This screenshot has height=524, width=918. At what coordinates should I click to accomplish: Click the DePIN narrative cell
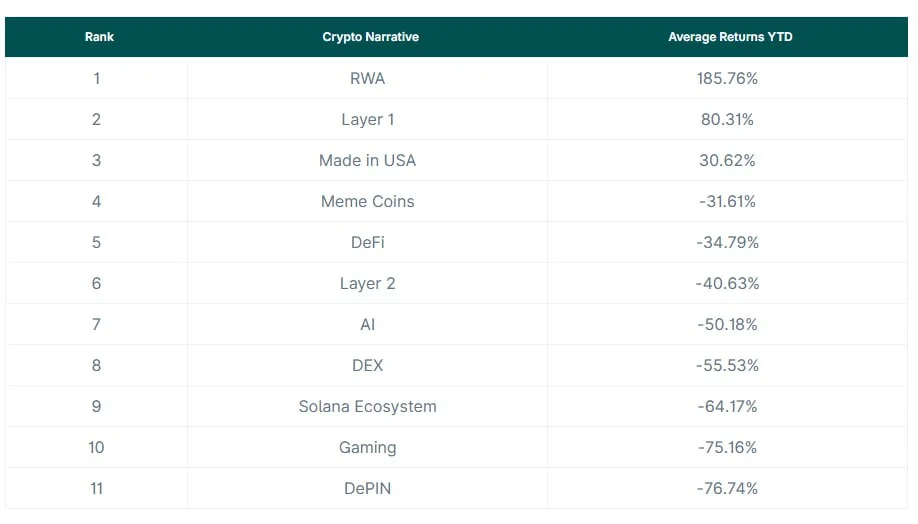point(367,488)
